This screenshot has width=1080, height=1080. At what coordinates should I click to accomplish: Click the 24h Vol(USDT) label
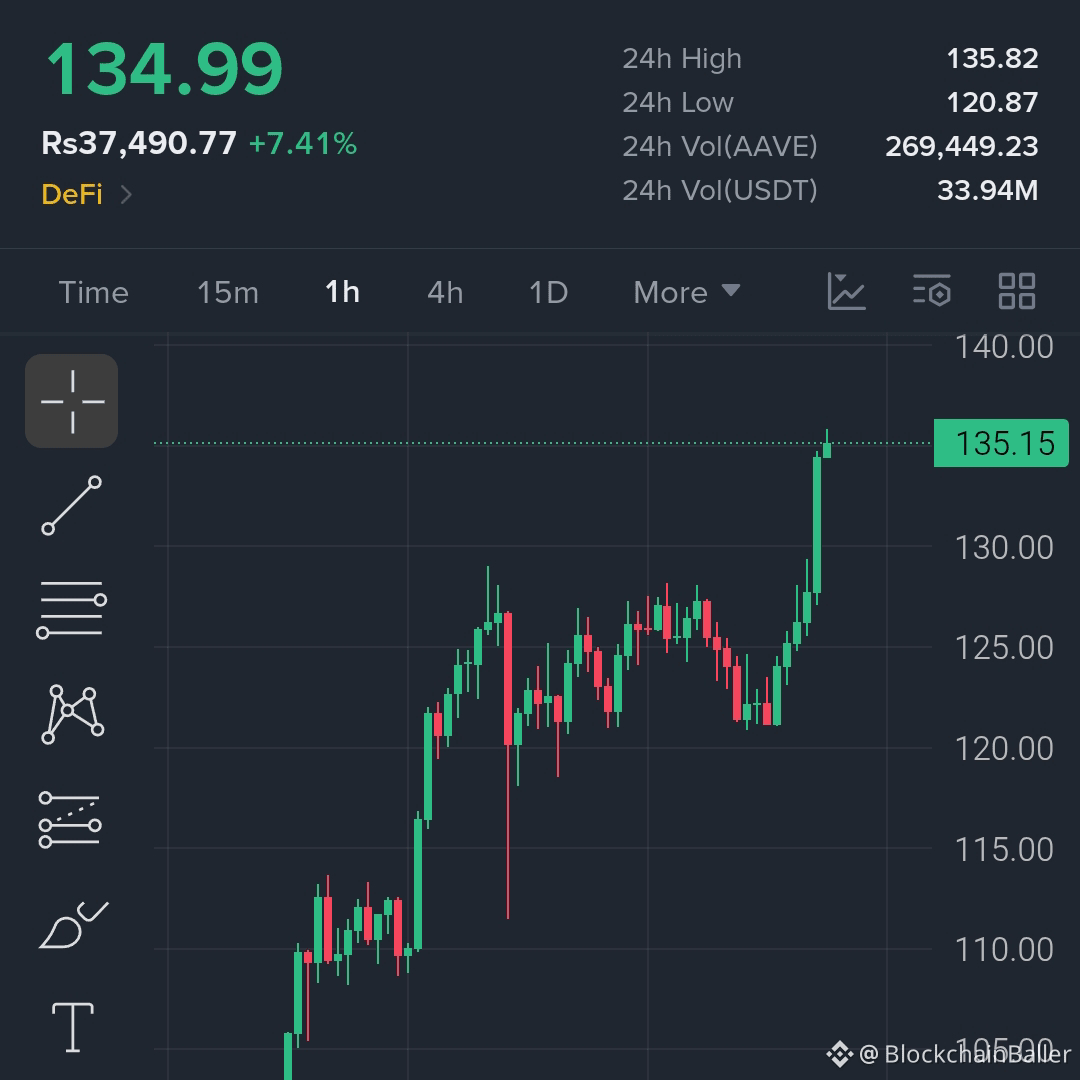click(720, 191)
